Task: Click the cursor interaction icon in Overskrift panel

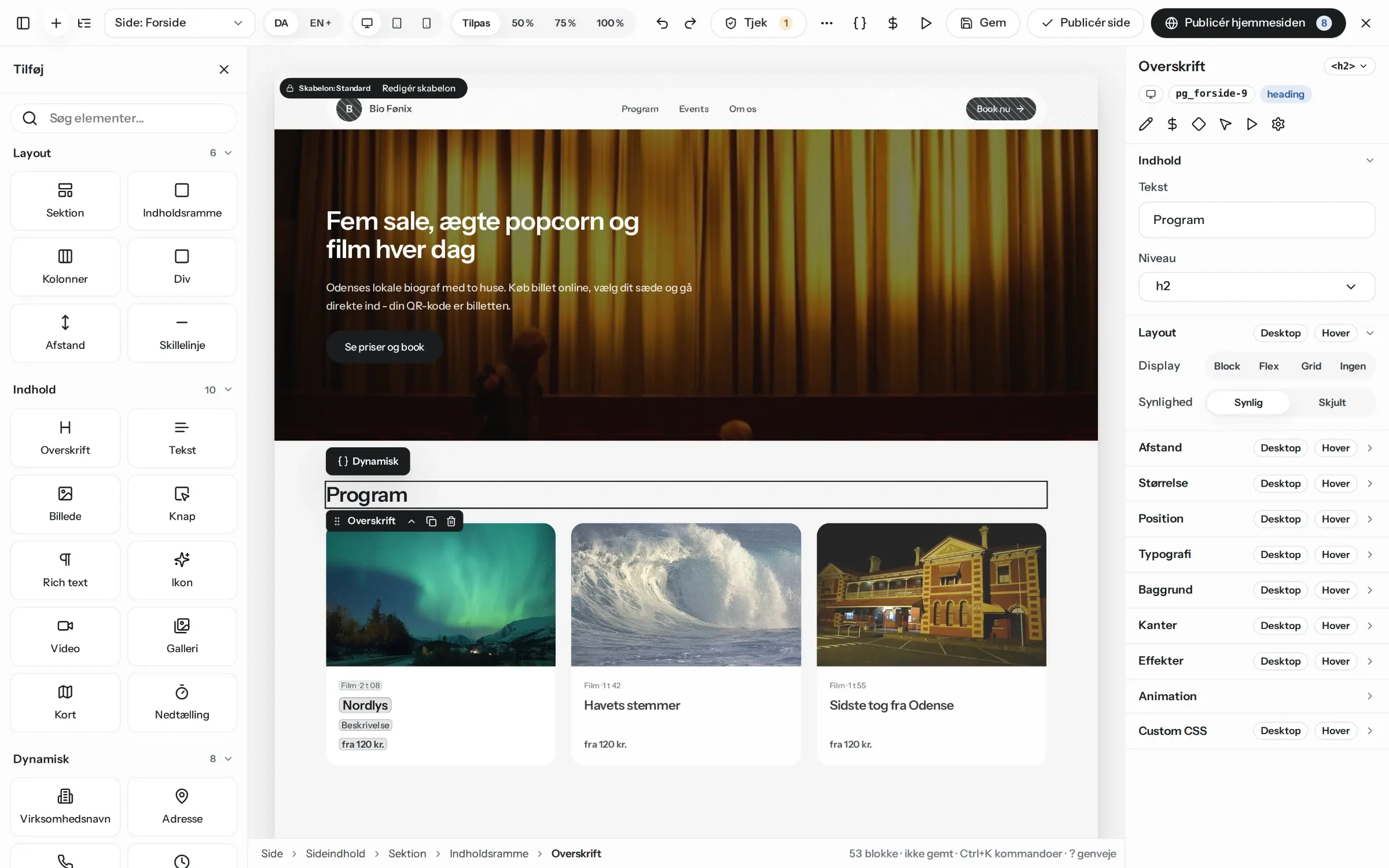Action: pos(1225,124)
